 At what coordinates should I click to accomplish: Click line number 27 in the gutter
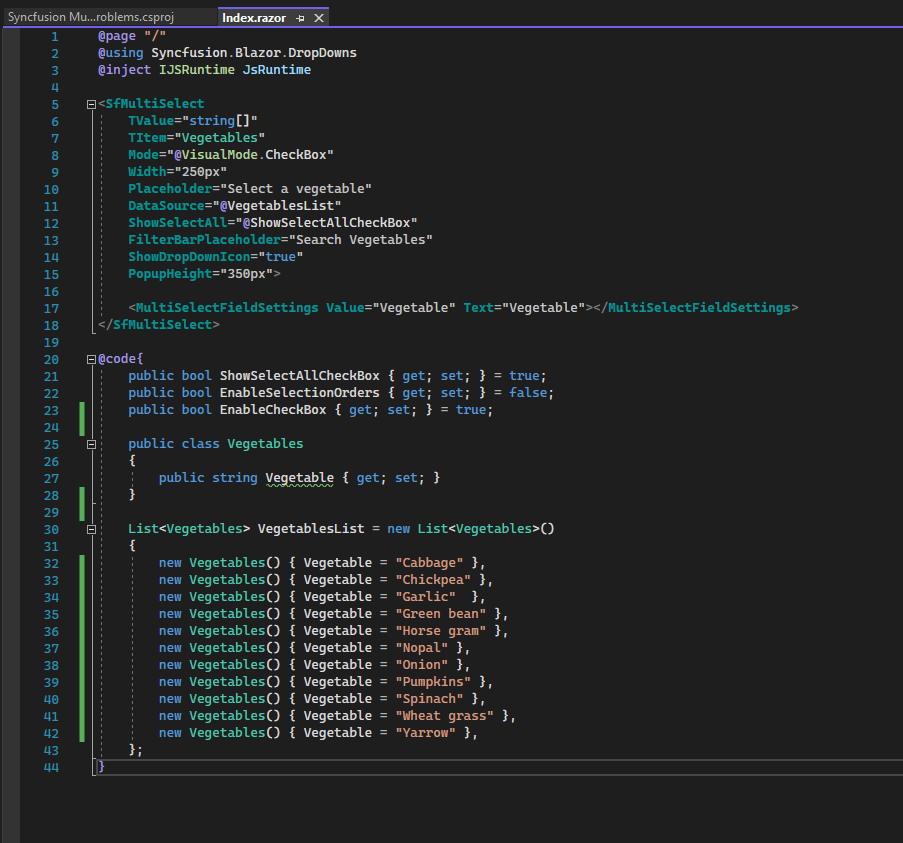point(51,477)
